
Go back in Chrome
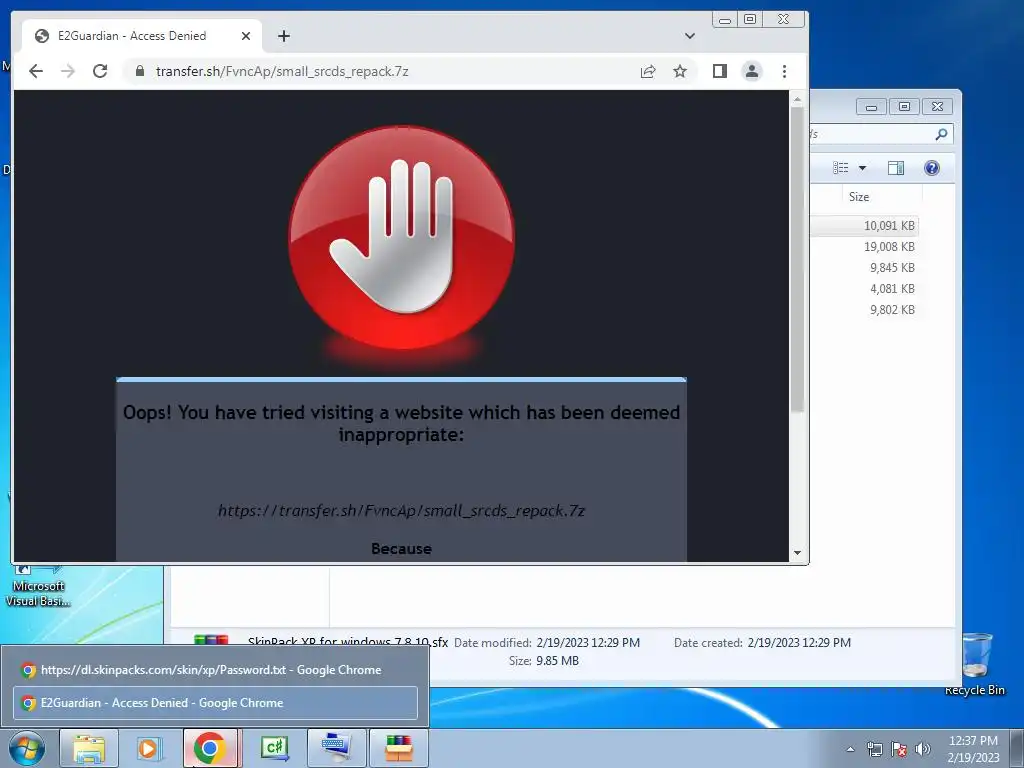click(36, 71)
